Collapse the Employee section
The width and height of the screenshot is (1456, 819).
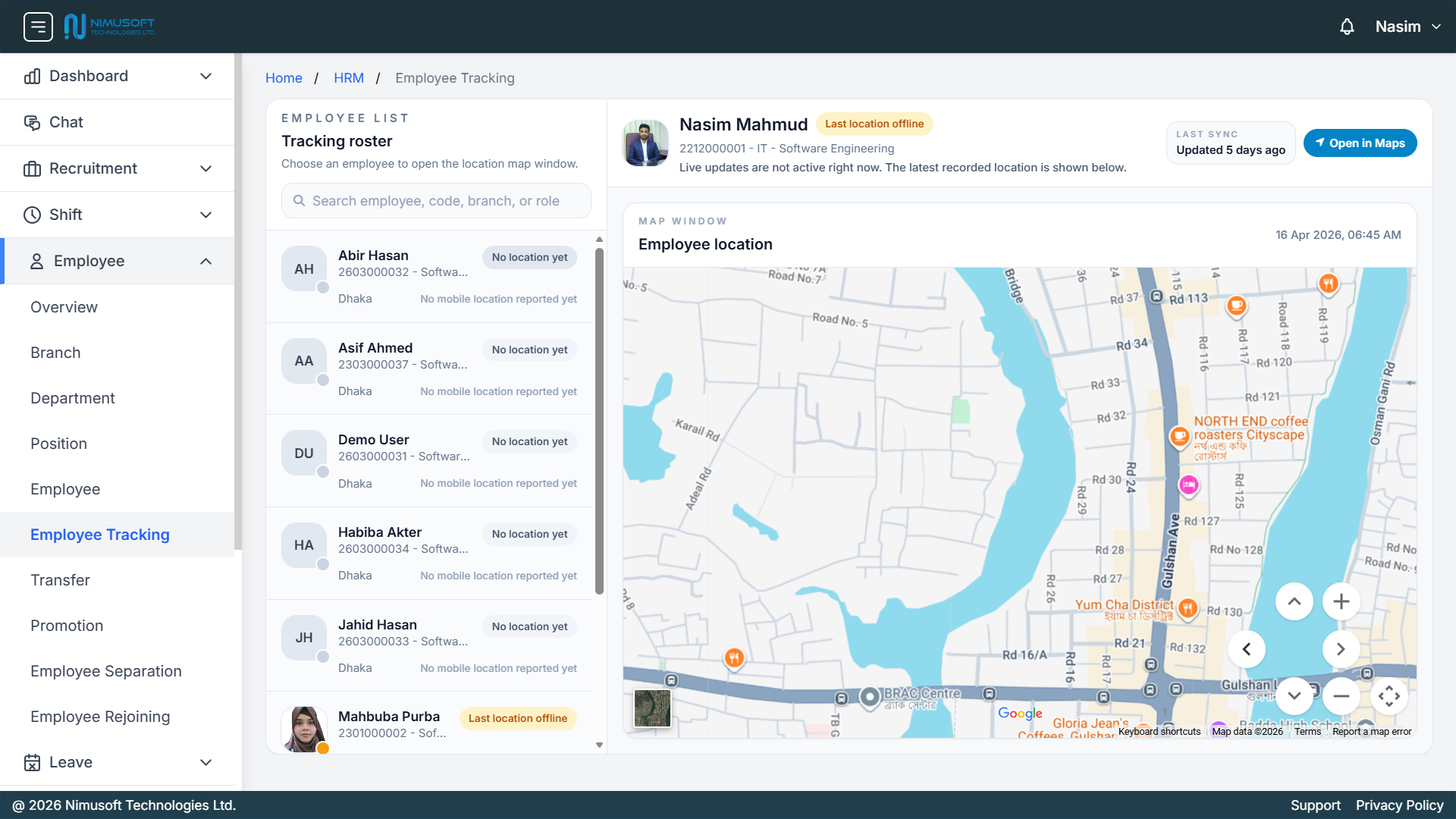tap(206, 261)
